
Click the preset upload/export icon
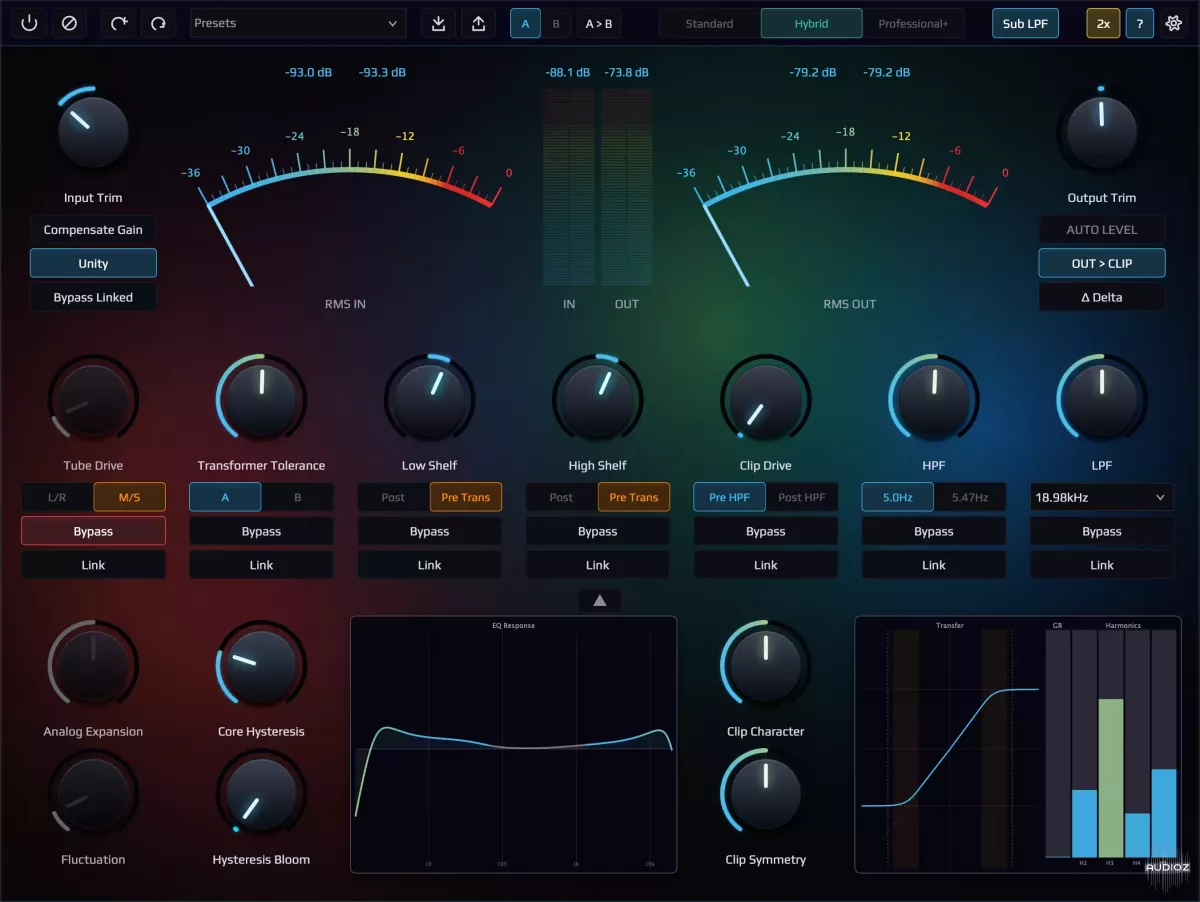tap(478, 23)
